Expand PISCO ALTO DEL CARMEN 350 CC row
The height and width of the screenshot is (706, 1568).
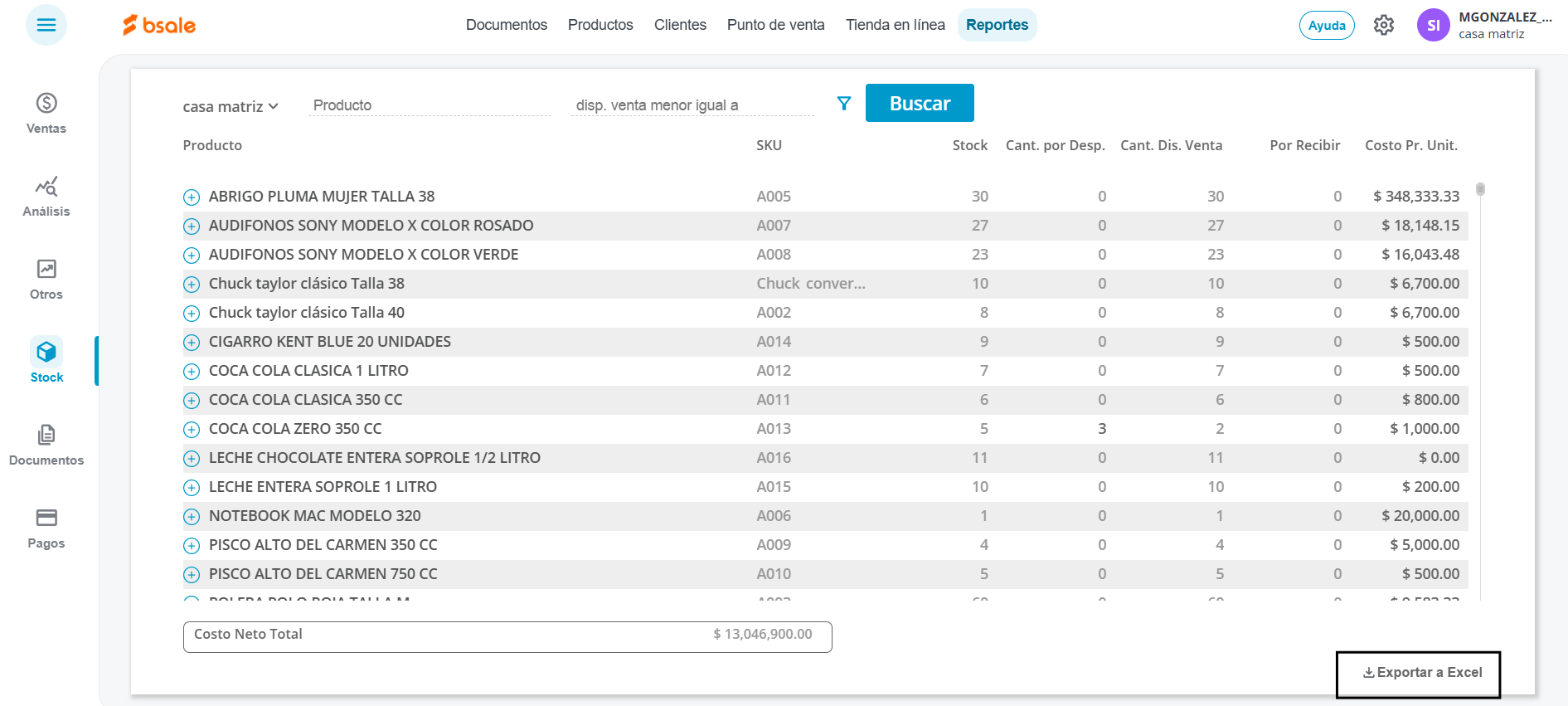(x=192, y=546)
